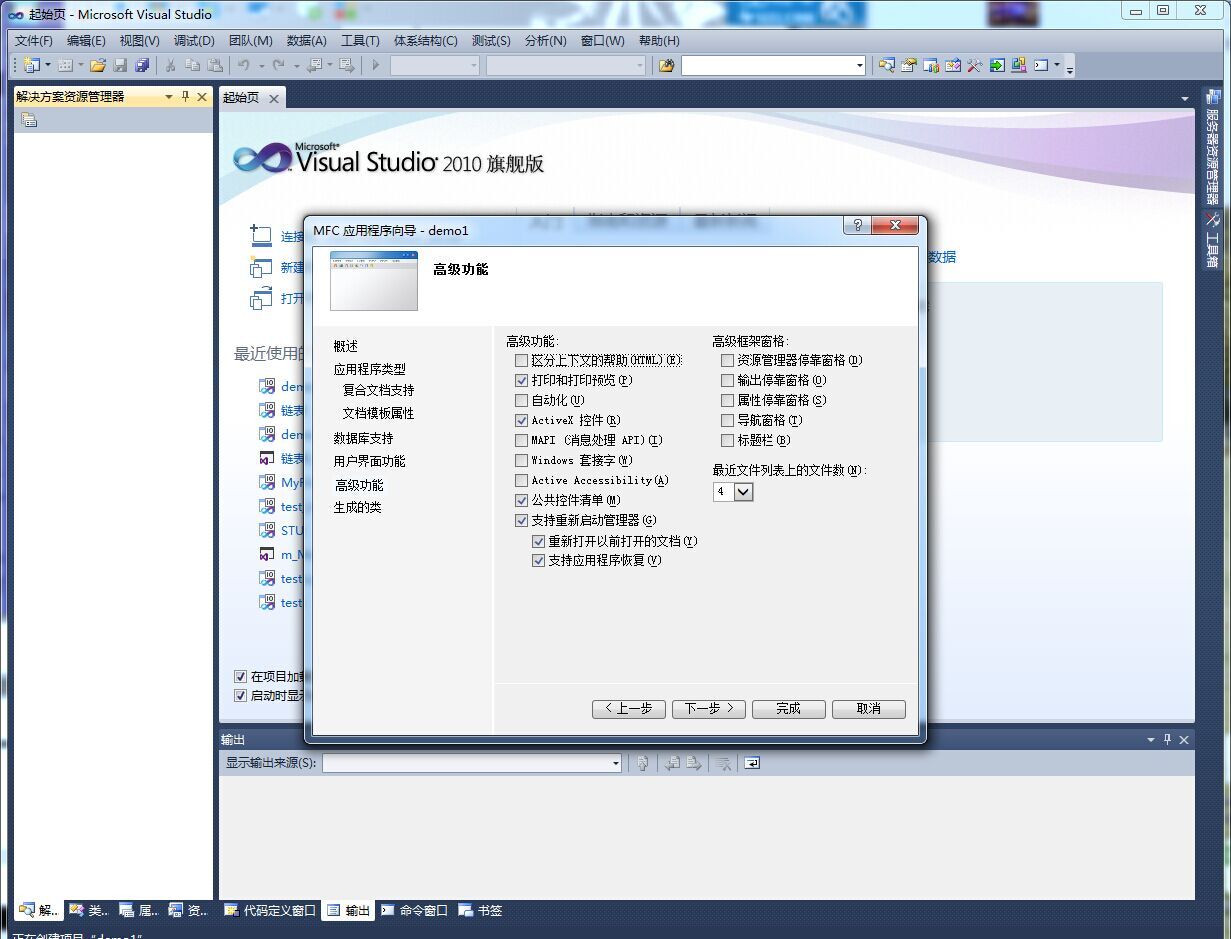Click the Add New Item toolbar icon

tap(65, 65)
